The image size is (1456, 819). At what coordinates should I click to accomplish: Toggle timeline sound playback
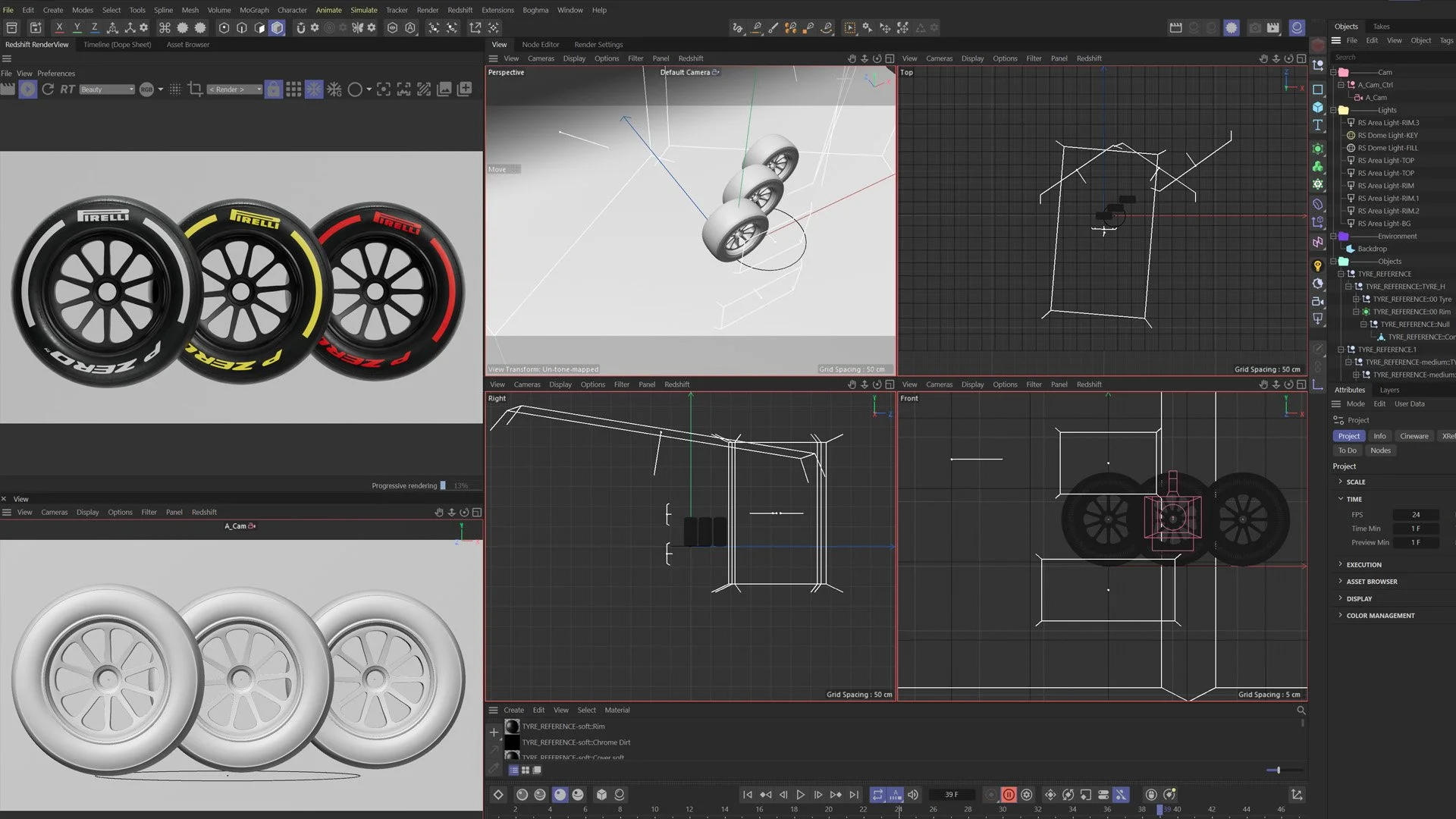click(x=913, y=795)
